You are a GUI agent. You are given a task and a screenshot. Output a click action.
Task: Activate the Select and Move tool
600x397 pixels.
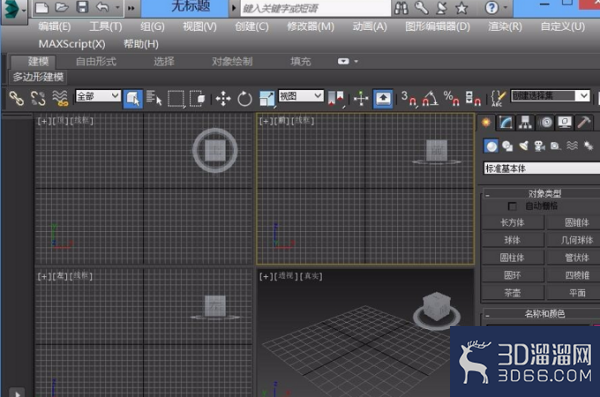pyautogui.click(x=223, y=99)
